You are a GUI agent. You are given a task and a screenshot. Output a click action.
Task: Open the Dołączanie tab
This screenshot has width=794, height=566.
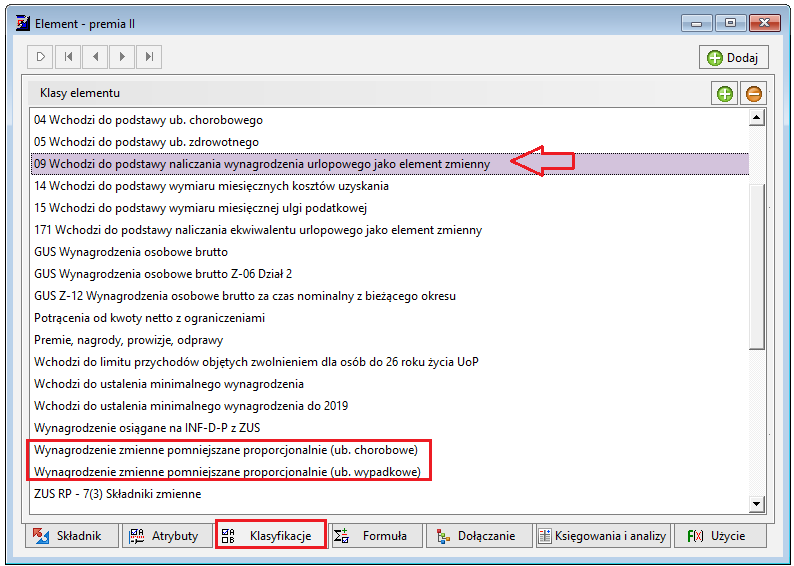pyautogui.click(x=479, y=536)
